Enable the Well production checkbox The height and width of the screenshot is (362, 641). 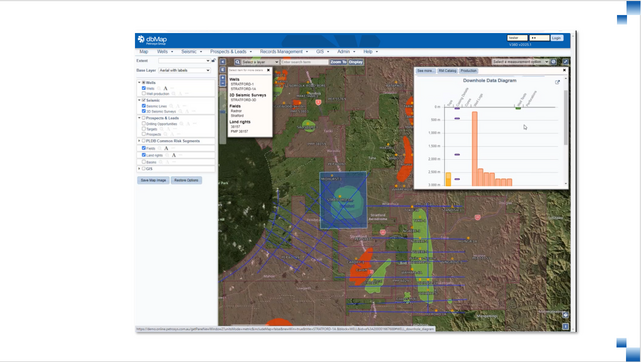(x=144, y=94)
